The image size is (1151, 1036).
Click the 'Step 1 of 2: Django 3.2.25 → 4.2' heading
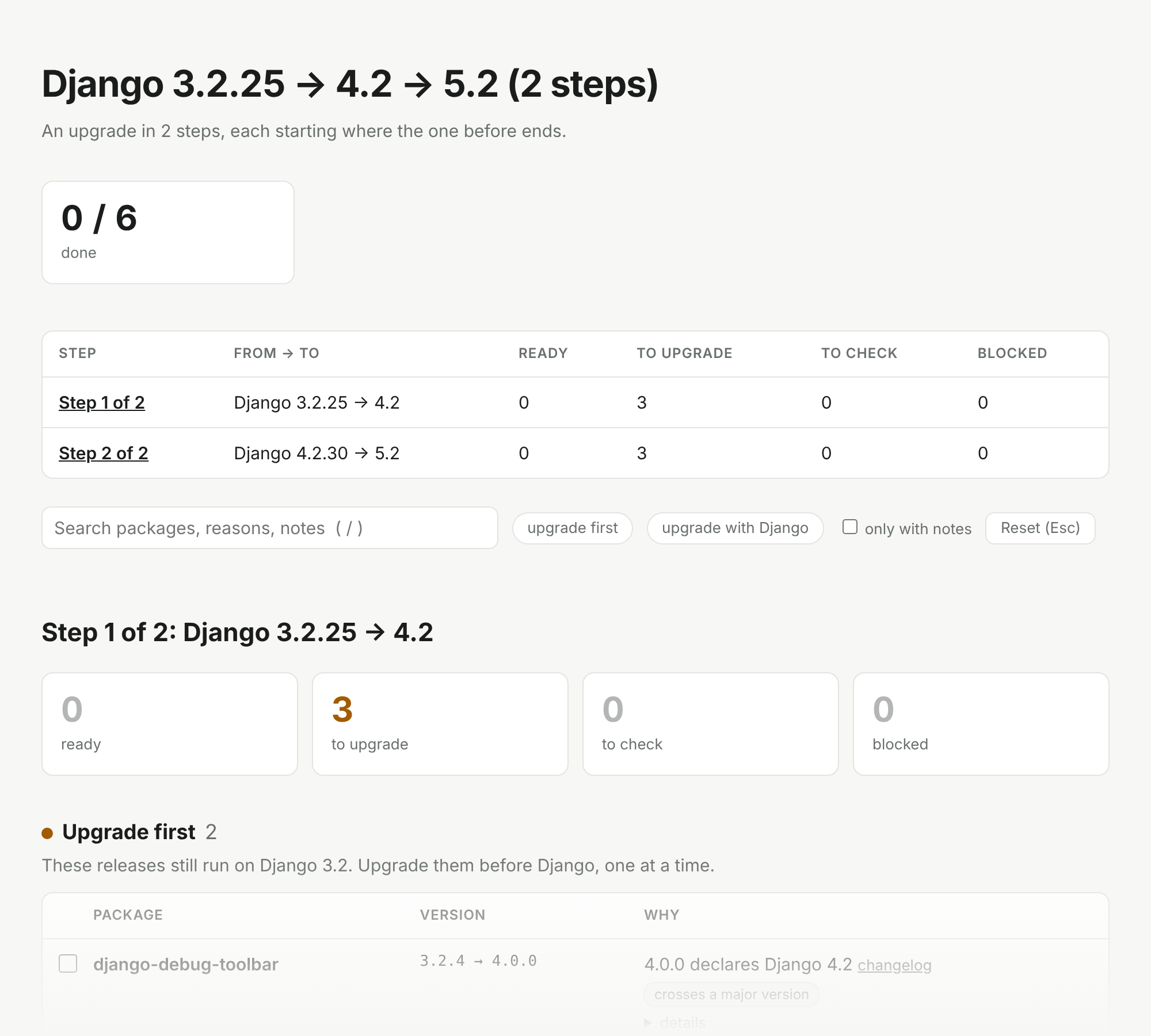coord(237,632)
